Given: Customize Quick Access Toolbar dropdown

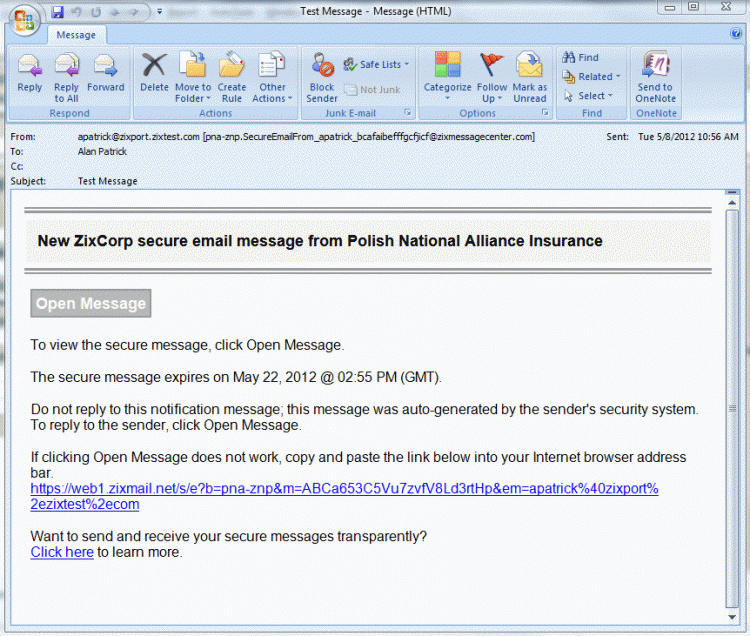Looking at the screenshot, I should [160, 11].
